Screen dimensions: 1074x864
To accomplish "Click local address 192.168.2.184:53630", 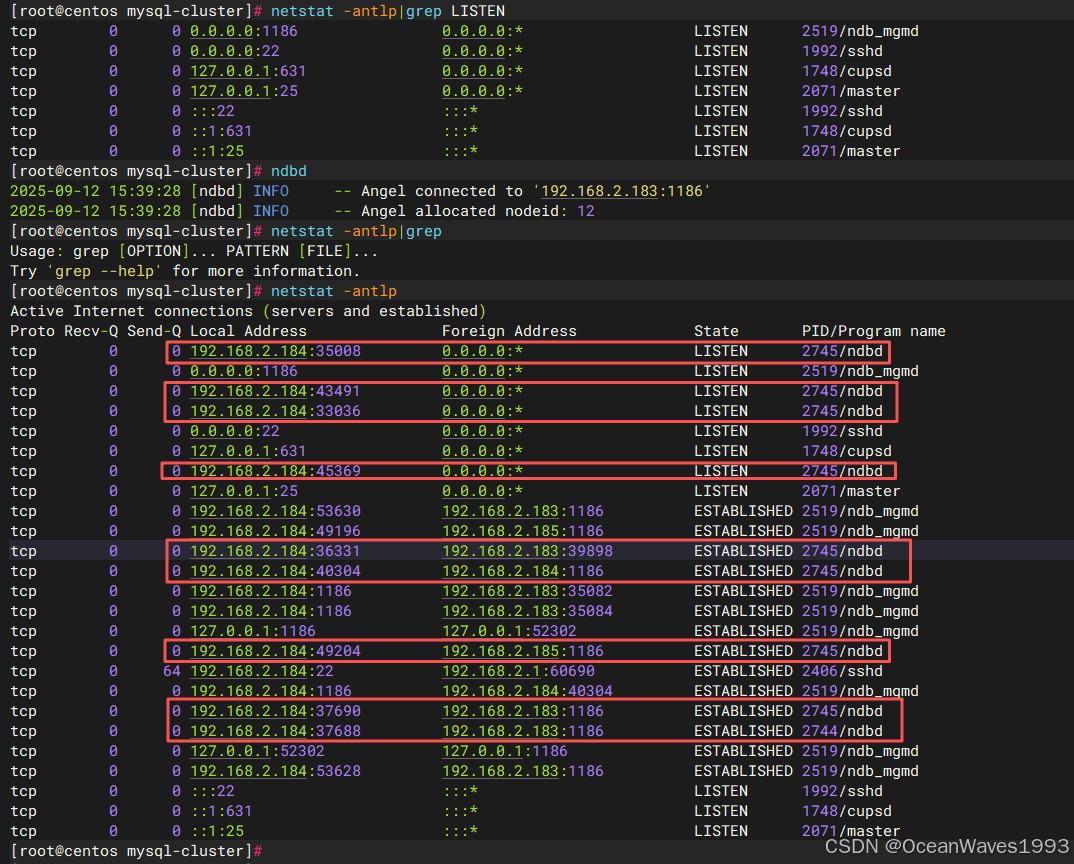I will [275, 511].
